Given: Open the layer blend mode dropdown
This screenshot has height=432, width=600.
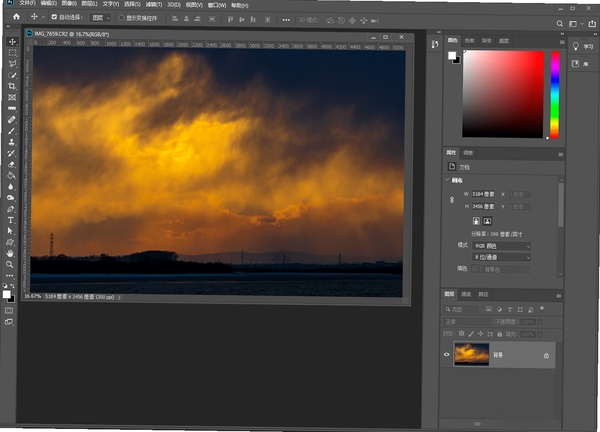Looking at the screenshot, I should (x=467, y=322).
